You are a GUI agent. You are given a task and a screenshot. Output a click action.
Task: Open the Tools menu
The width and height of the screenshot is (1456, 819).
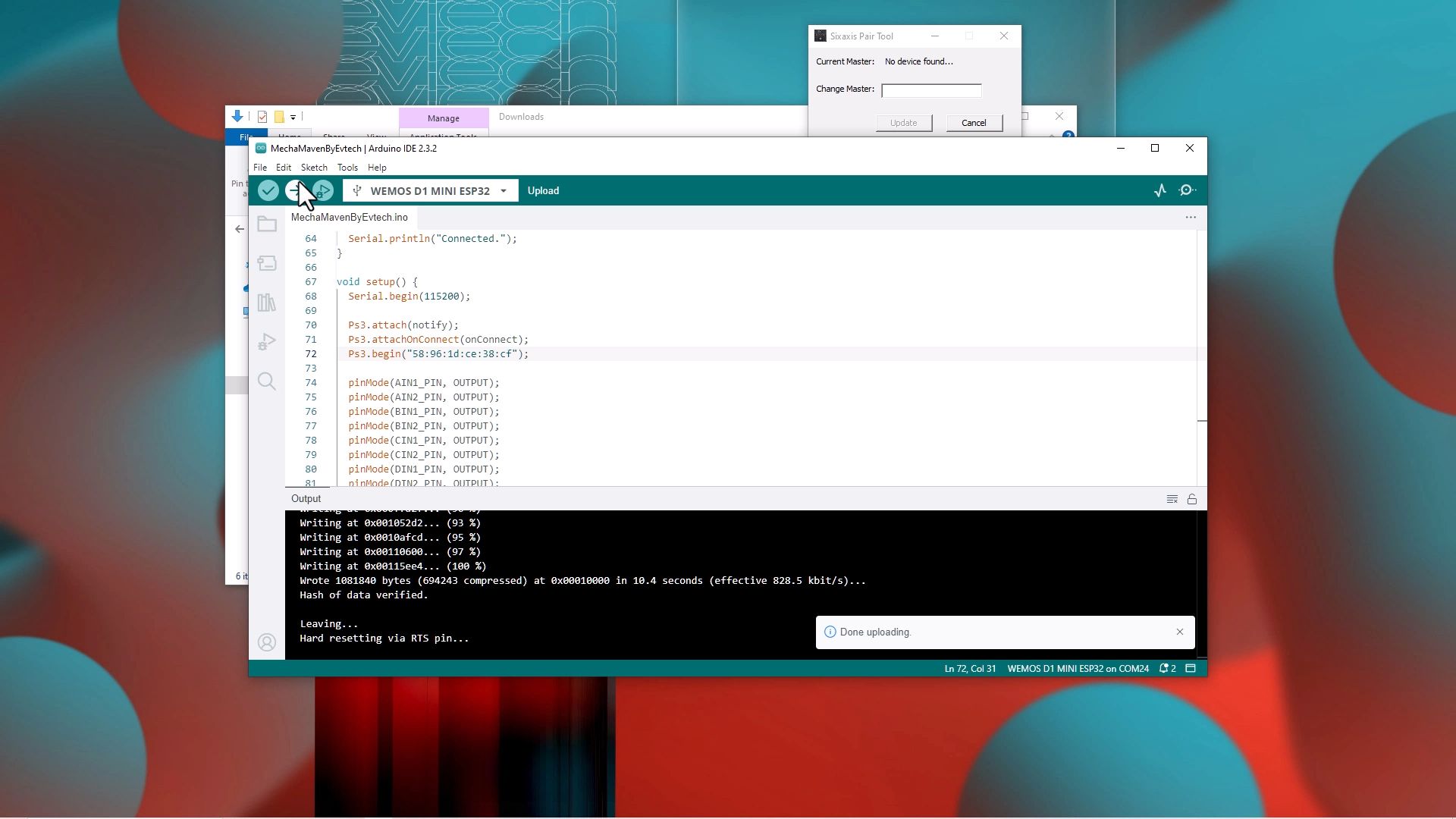[347, 168]
